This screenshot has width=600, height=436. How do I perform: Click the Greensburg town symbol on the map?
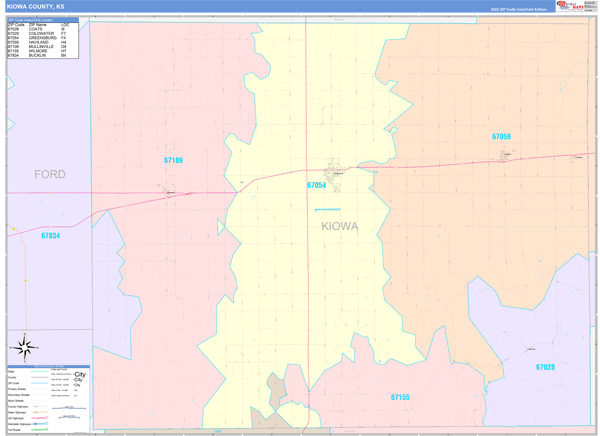[x=333, y=174]
